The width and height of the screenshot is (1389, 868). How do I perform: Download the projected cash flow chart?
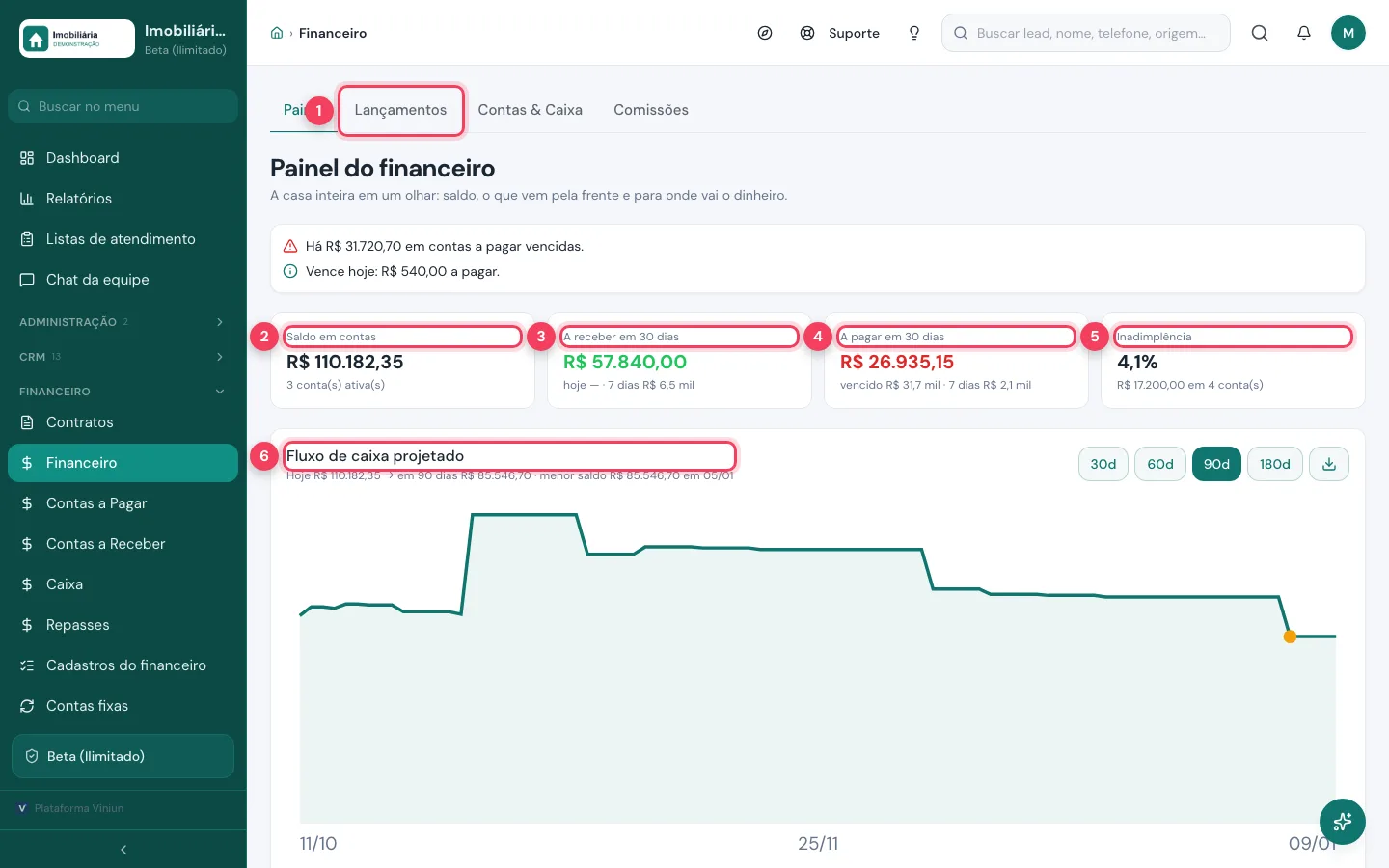click(x=1329, y=464)
